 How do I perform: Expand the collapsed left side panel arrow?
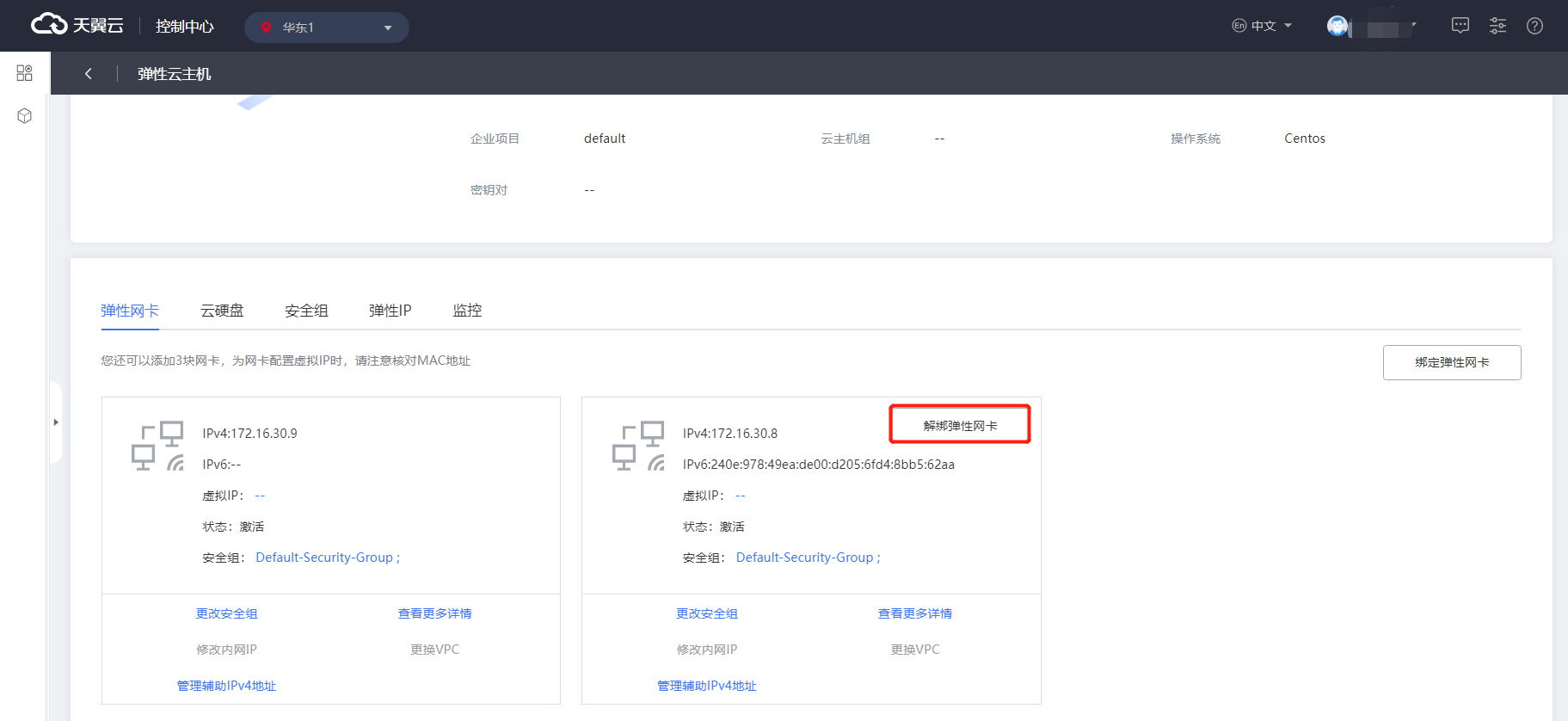pyautogui.click(x=56, y=422)
